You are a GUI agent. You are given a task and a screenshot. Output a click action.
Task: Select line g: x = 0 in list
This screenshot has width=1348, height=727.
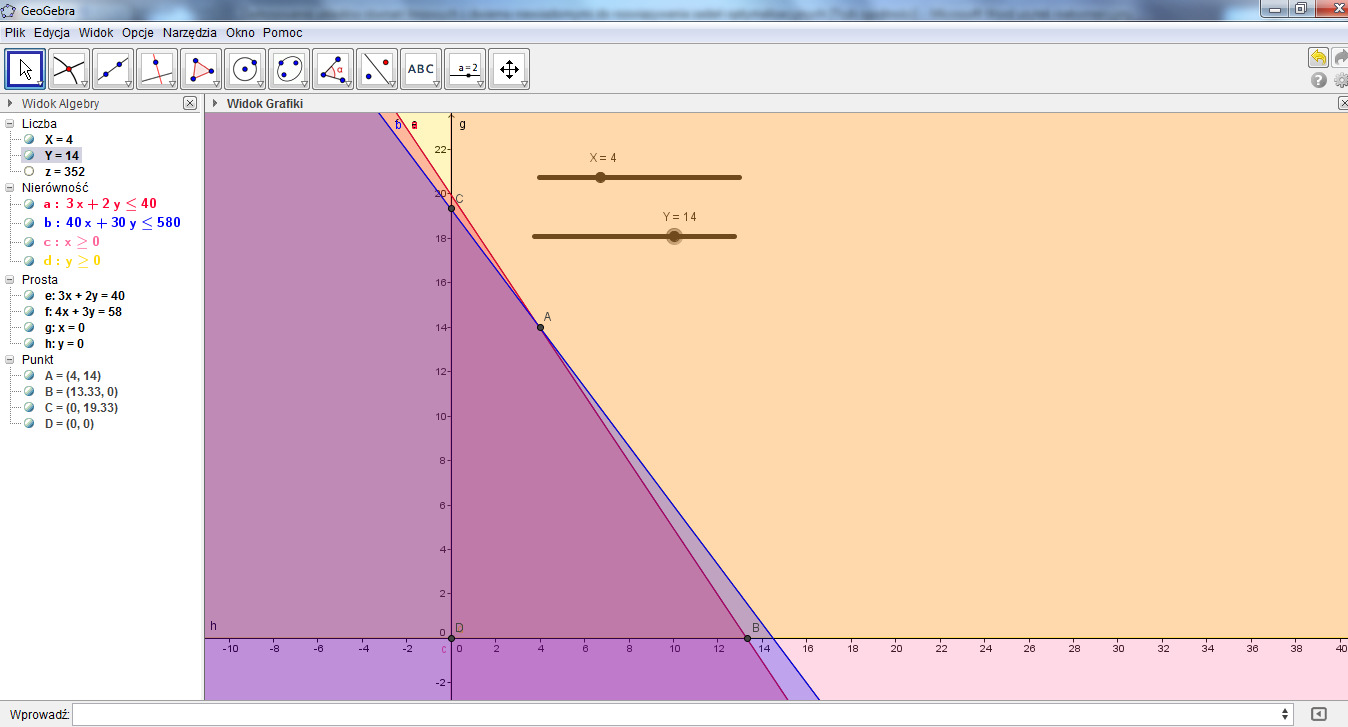click(x=64, y=328)
